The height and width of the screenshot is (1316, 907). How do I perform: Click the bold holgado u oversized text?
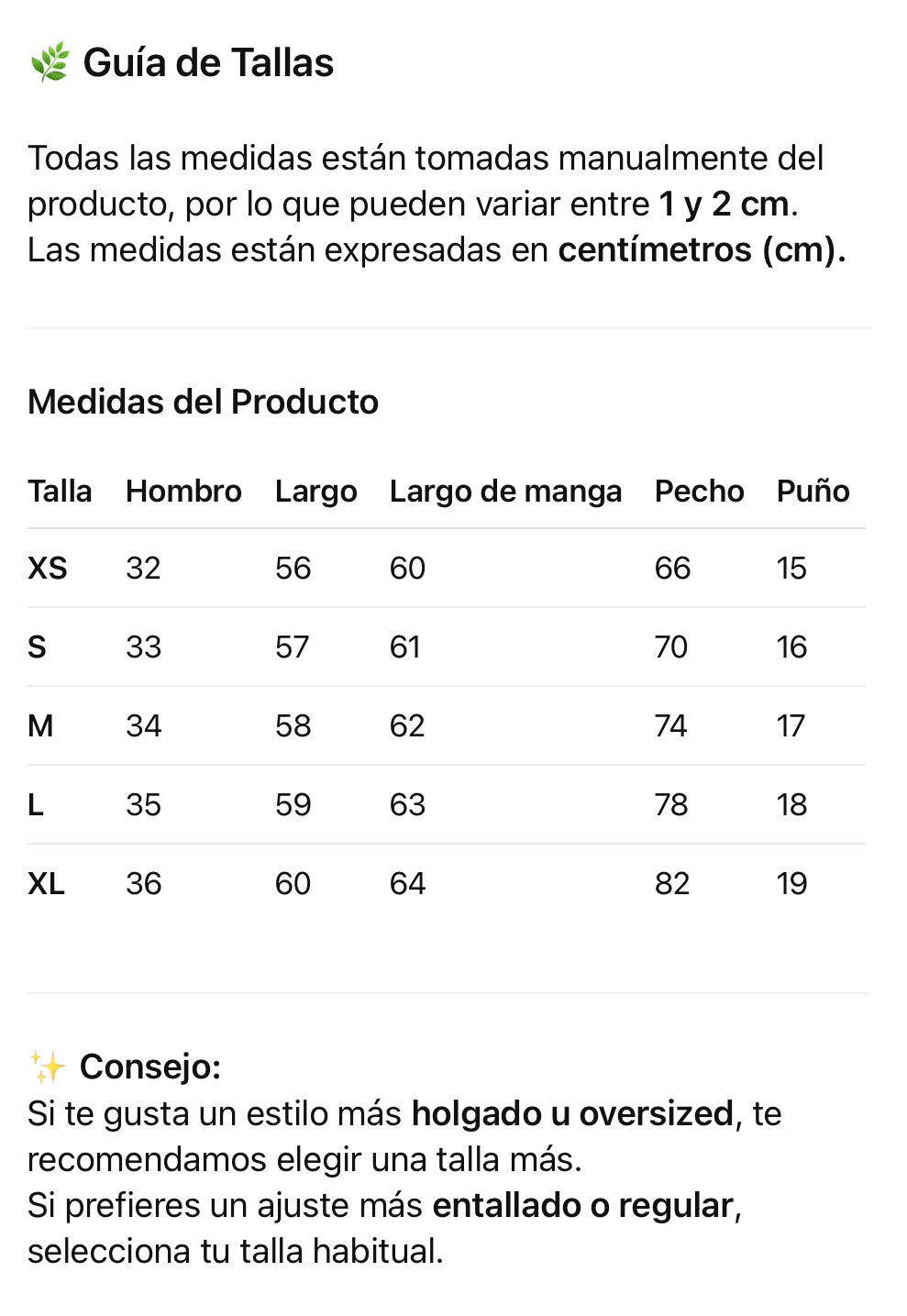click(x=572, y=1114)
